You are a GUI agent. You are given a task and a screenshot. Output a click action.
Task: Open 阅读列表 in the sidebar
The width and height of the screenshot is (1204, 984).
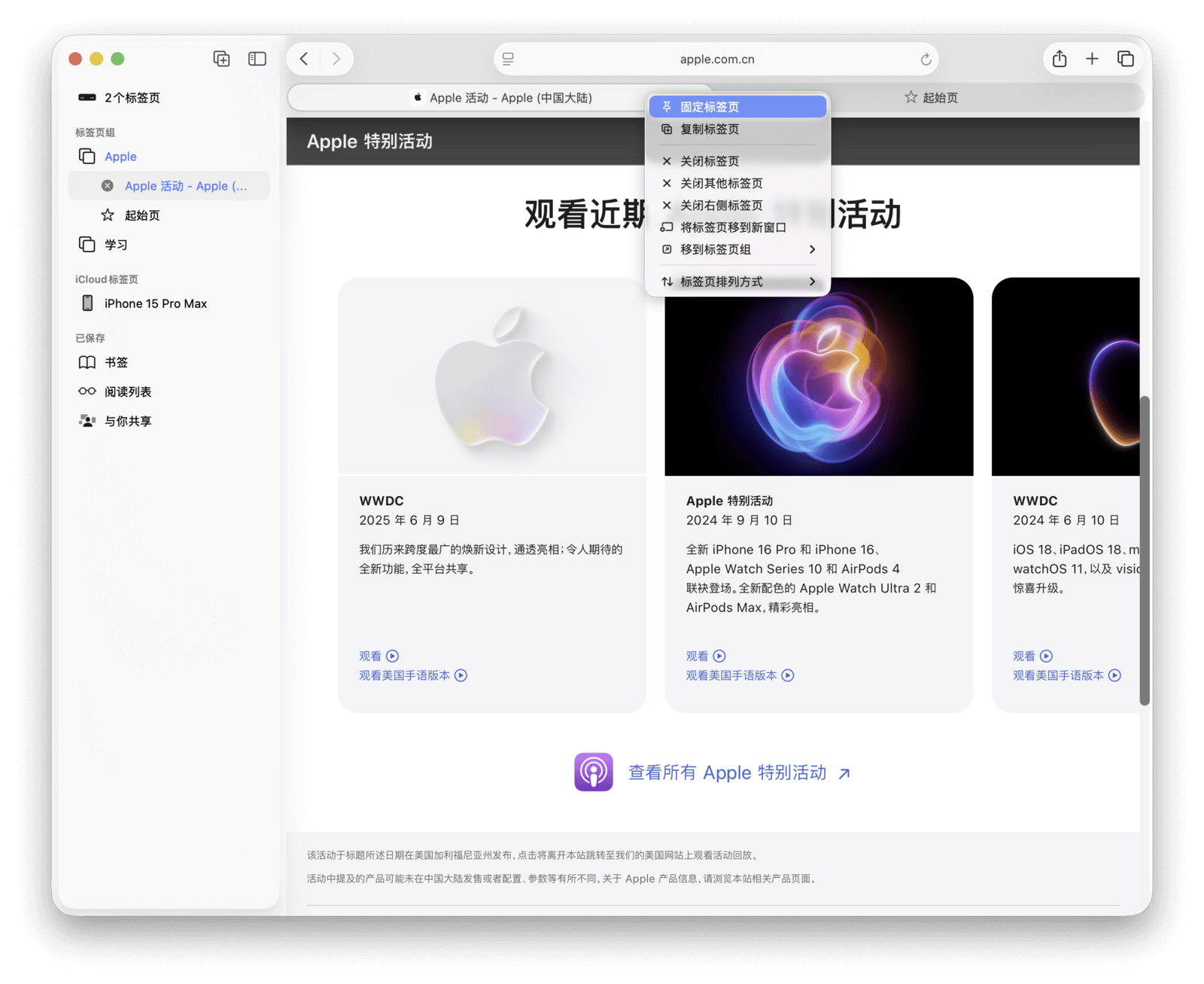pyautogui.click(x=127, y=391)
